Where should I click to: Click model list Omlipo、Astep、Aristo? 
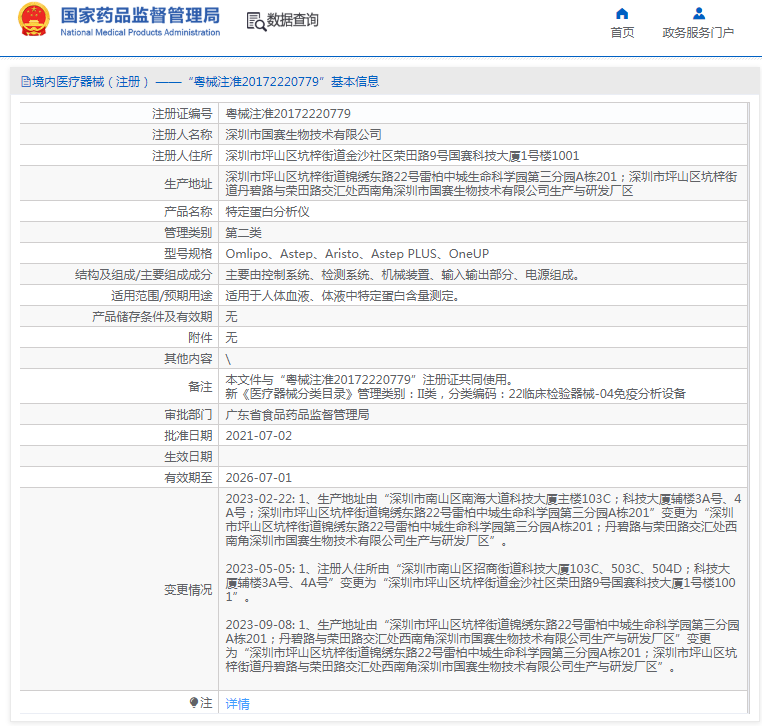[357, 254]
